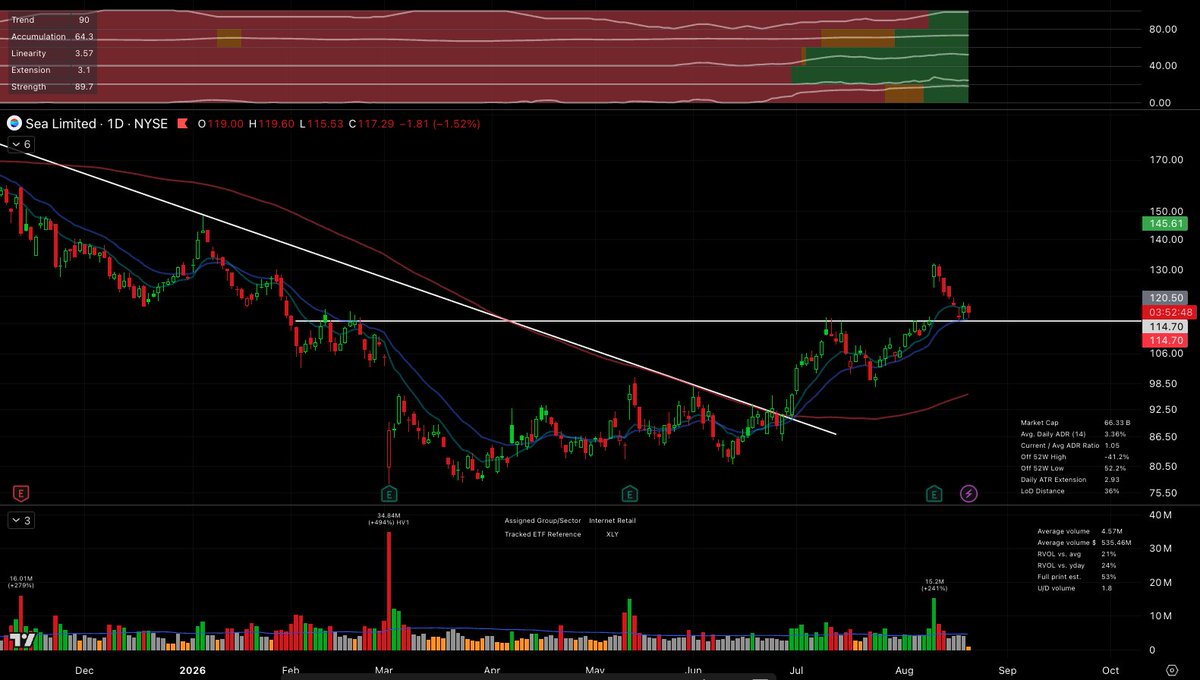Open the green earnings E marker near August
Viewport: 1200px width, 680px height.
pyautogui.click(x=934, y=493)
